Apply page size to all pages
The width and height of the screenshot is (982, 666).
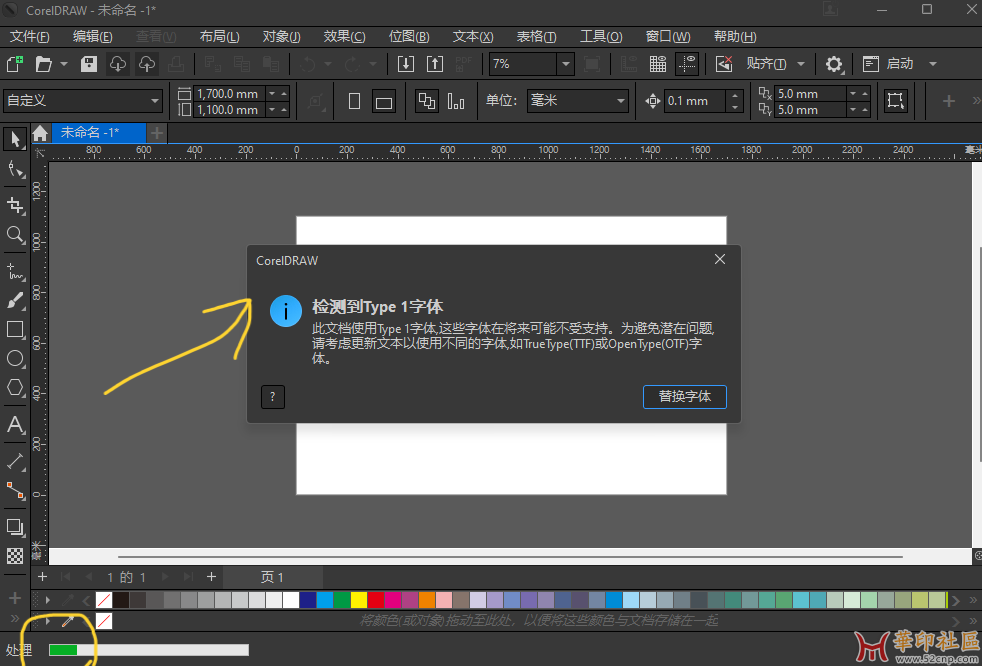pos(426,101)
